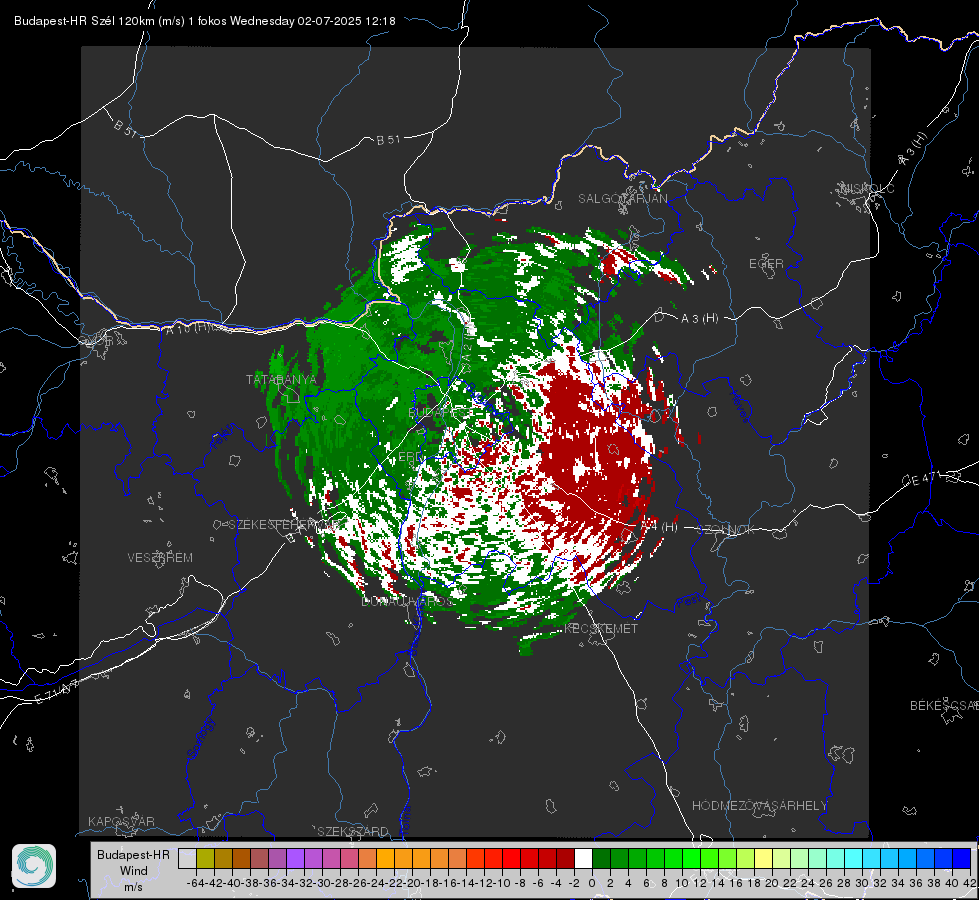Pick the blue swatch between 40 and 42
Viewport: 979px width, 900px height.
[x=962, y=859]
